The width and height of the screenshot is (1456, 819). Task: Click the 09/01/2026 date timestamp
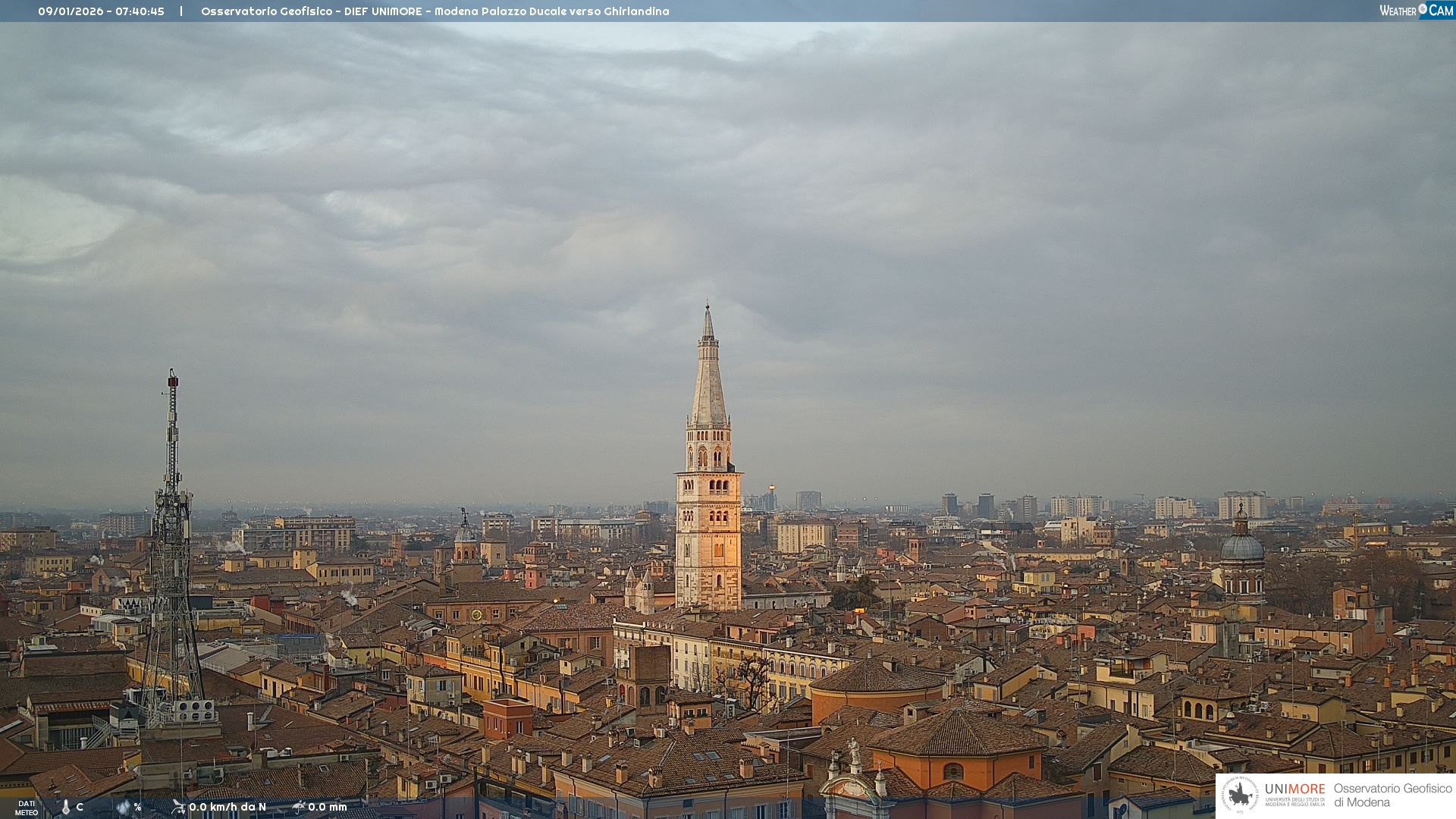(x=71, y=11)
